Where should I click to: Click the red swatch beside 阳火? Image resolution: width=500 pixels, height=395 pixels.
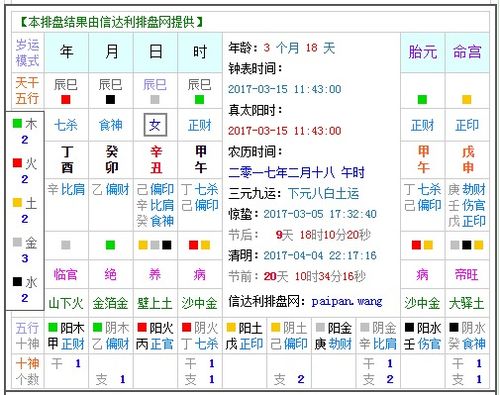pos(142,327)
